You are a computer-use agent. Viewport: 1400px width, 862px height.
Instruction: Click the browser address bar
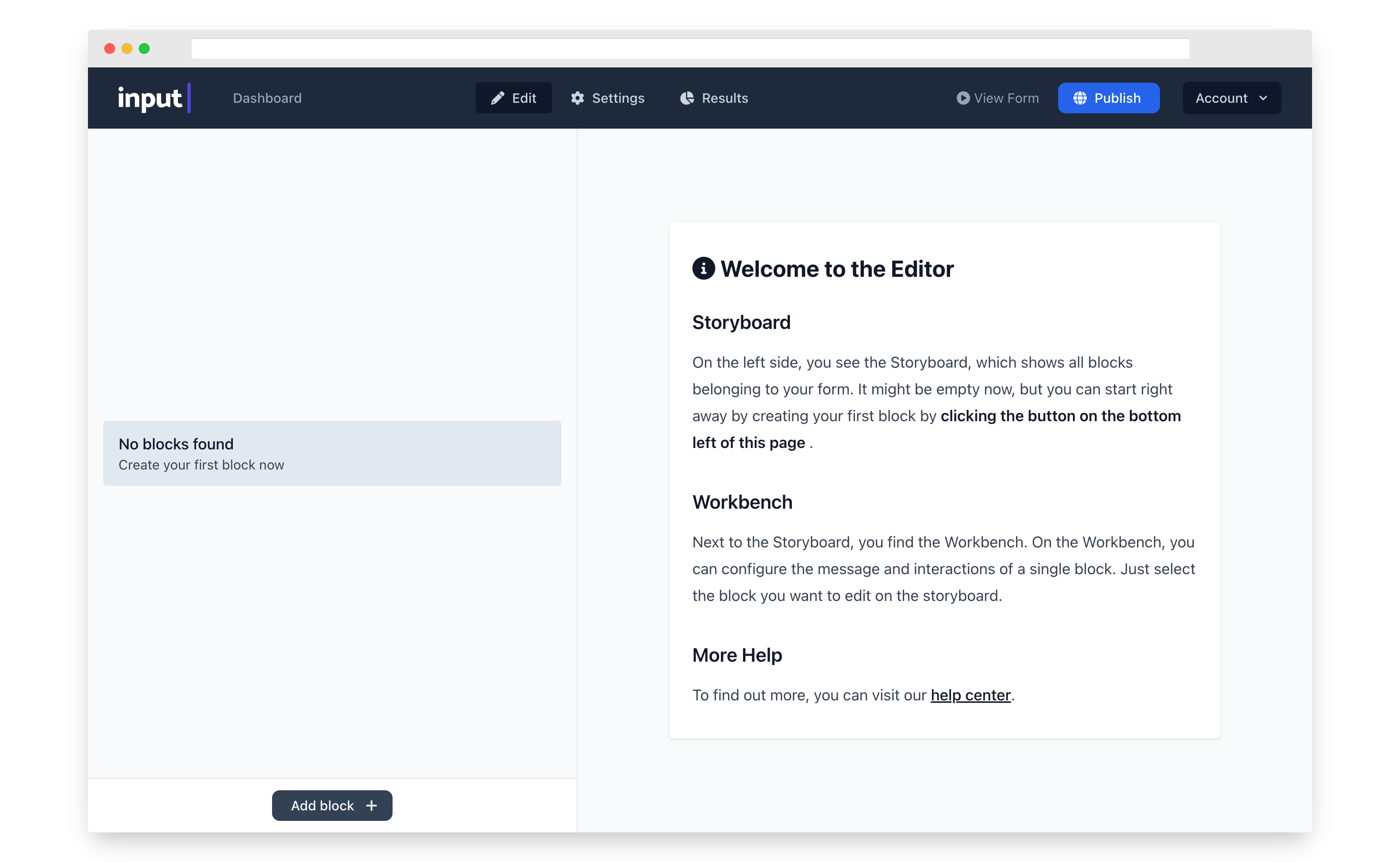point(690,49)
